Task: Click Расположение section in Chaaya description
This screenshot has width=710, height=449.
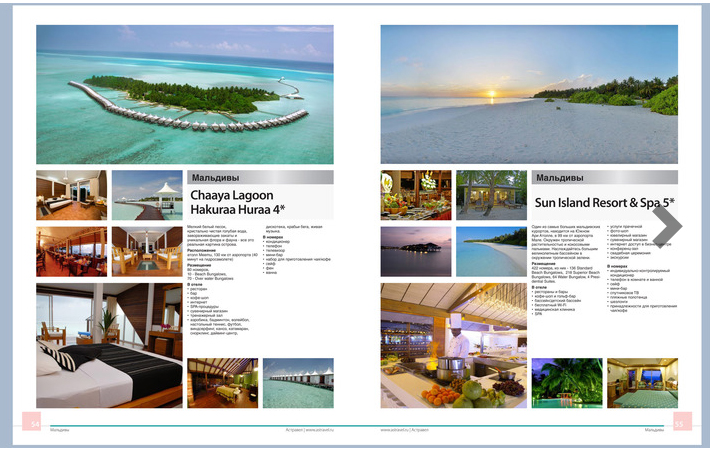Action: click(222, 254)
